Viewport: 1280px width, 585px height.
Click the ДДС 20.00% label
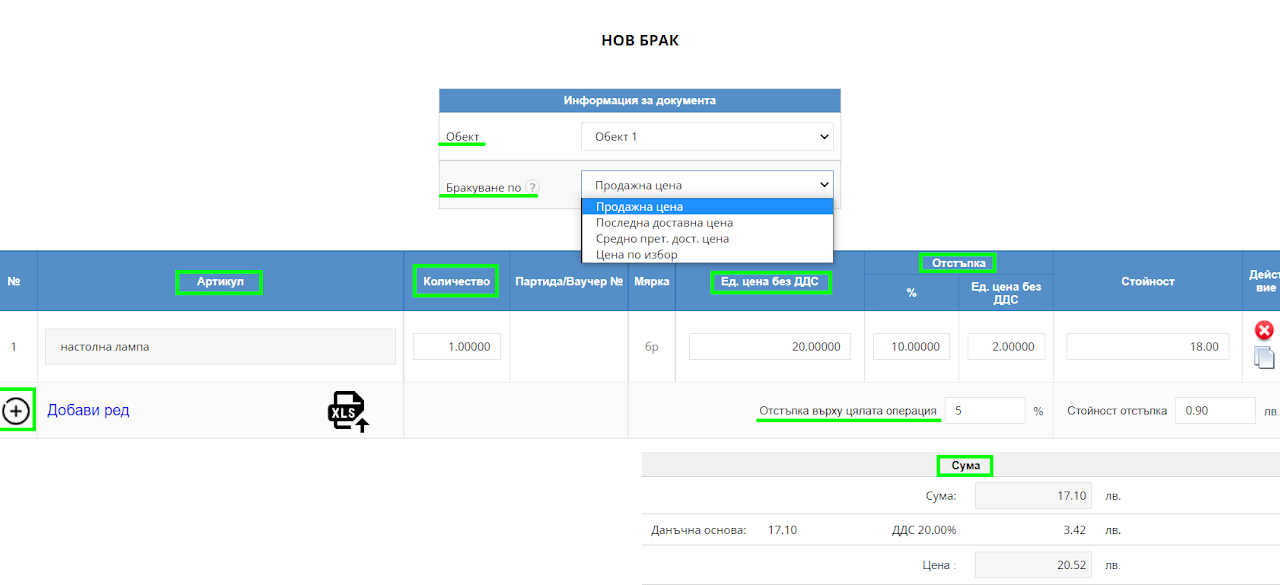[924, 530]
